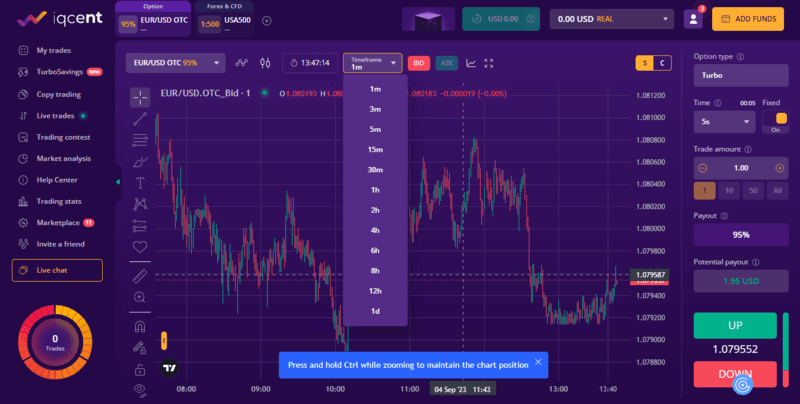
Task: Toggle the green live indicator on chart title
Action: click(x=264, y=93)
